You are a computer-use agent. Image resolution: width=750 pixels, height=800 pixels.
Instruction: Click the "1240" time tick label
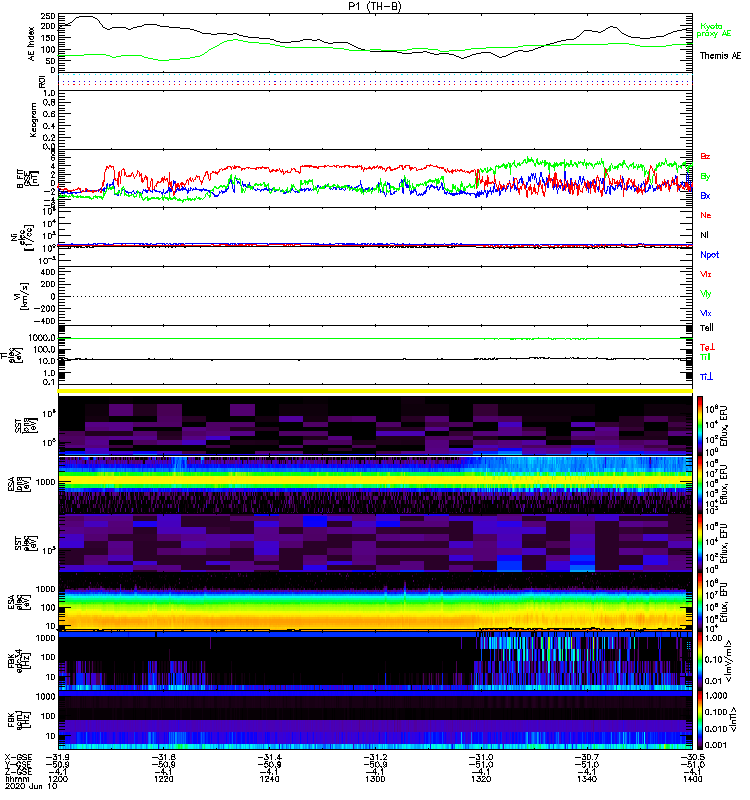pos(269,779)
